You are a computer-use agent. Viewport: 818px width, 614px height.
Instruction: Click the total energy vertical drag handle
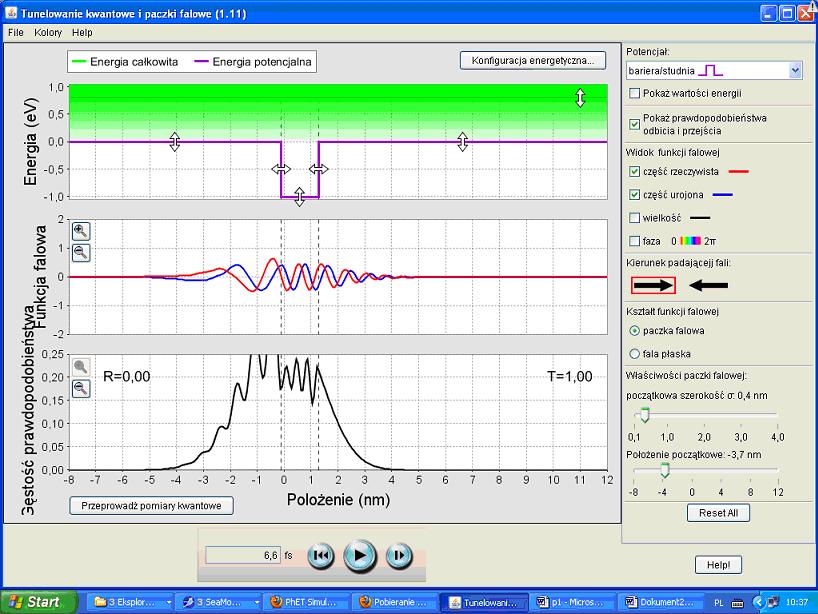(x=580, y=98)
